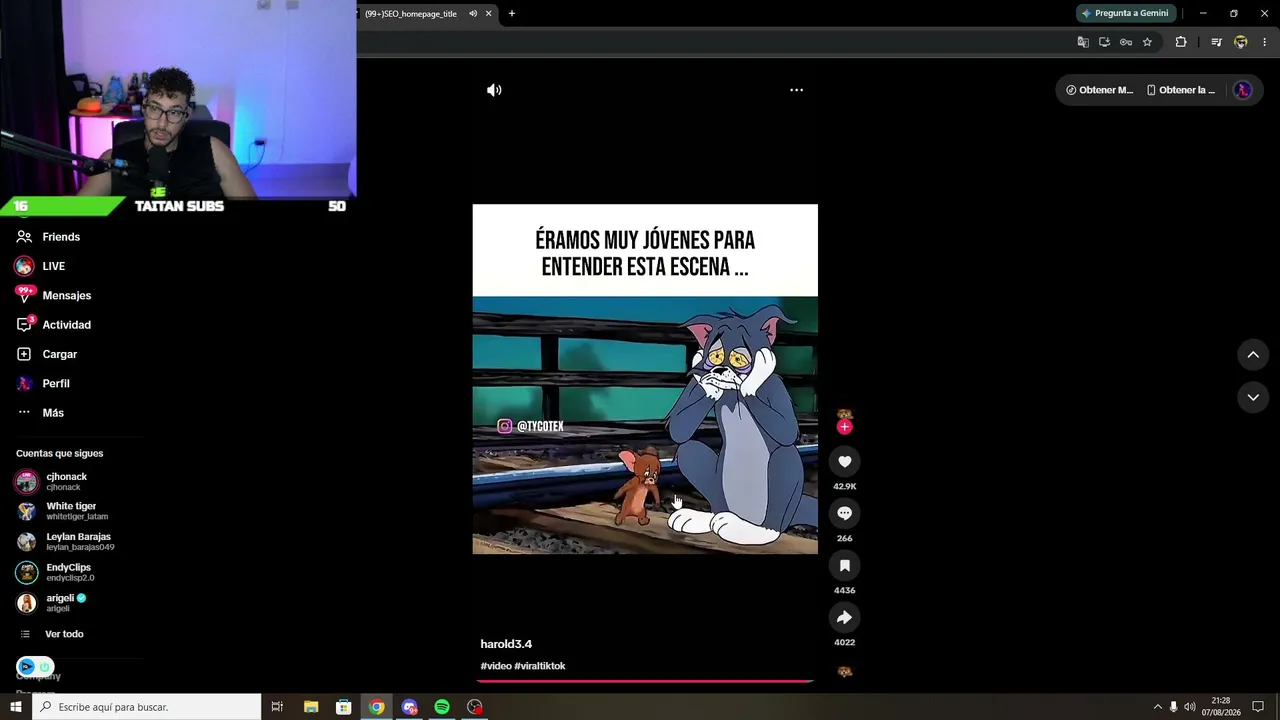Screen dimensions: 1280x720
Task: Switch to the SEO_homepage_title tab
Action: (x=410, y=14)
